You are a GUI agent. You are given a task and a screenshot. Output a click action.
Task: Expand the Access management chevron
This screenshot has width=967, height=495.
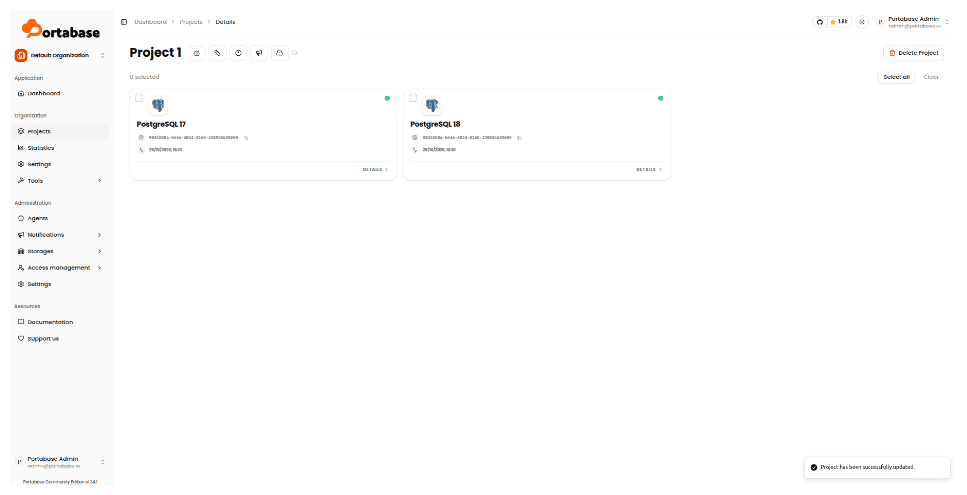pos(100,268)
